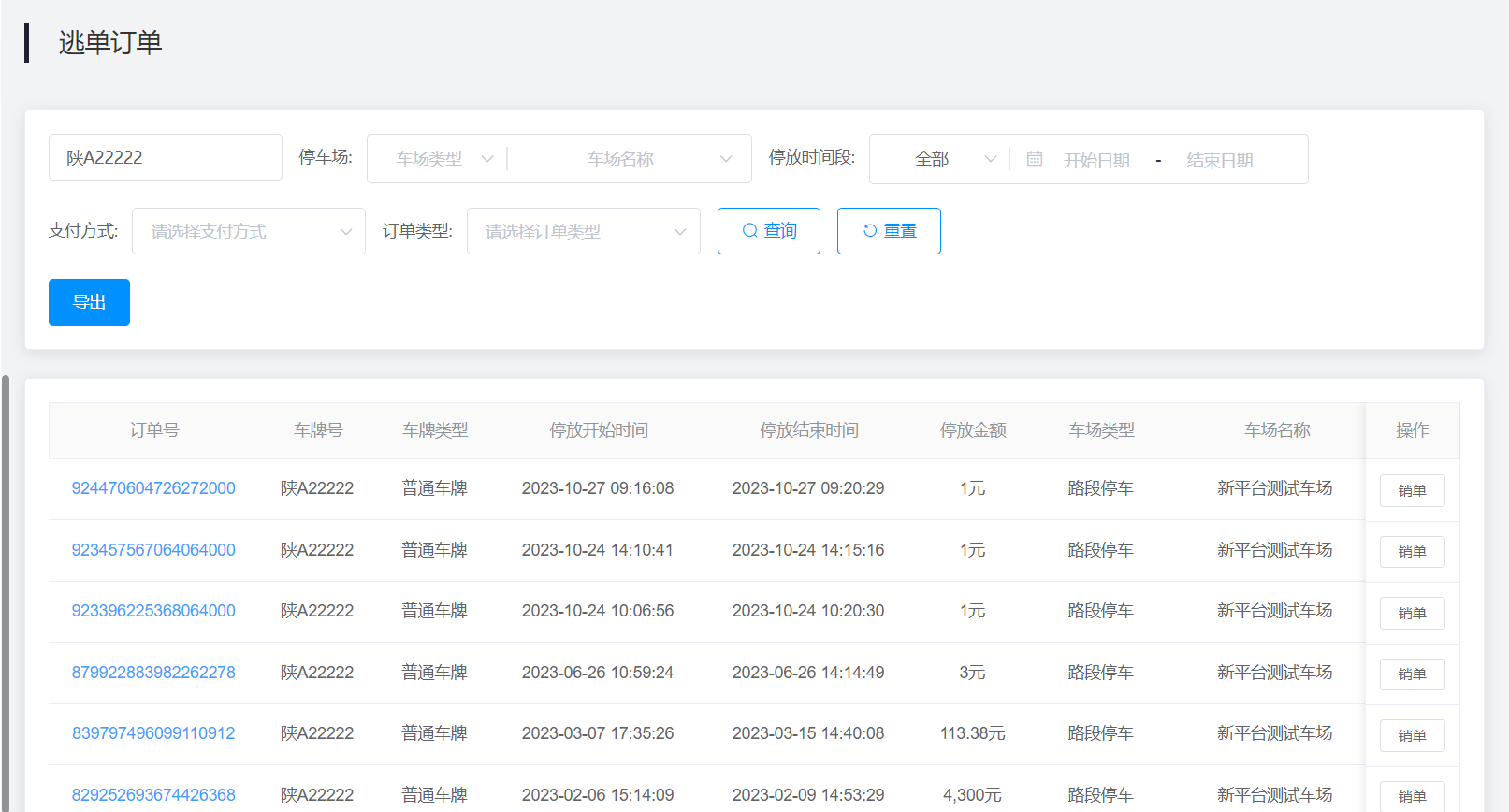The image size is (1509, 812).
Task: Click the vertical scrollbar on left edge
Action: pos(6,589)
